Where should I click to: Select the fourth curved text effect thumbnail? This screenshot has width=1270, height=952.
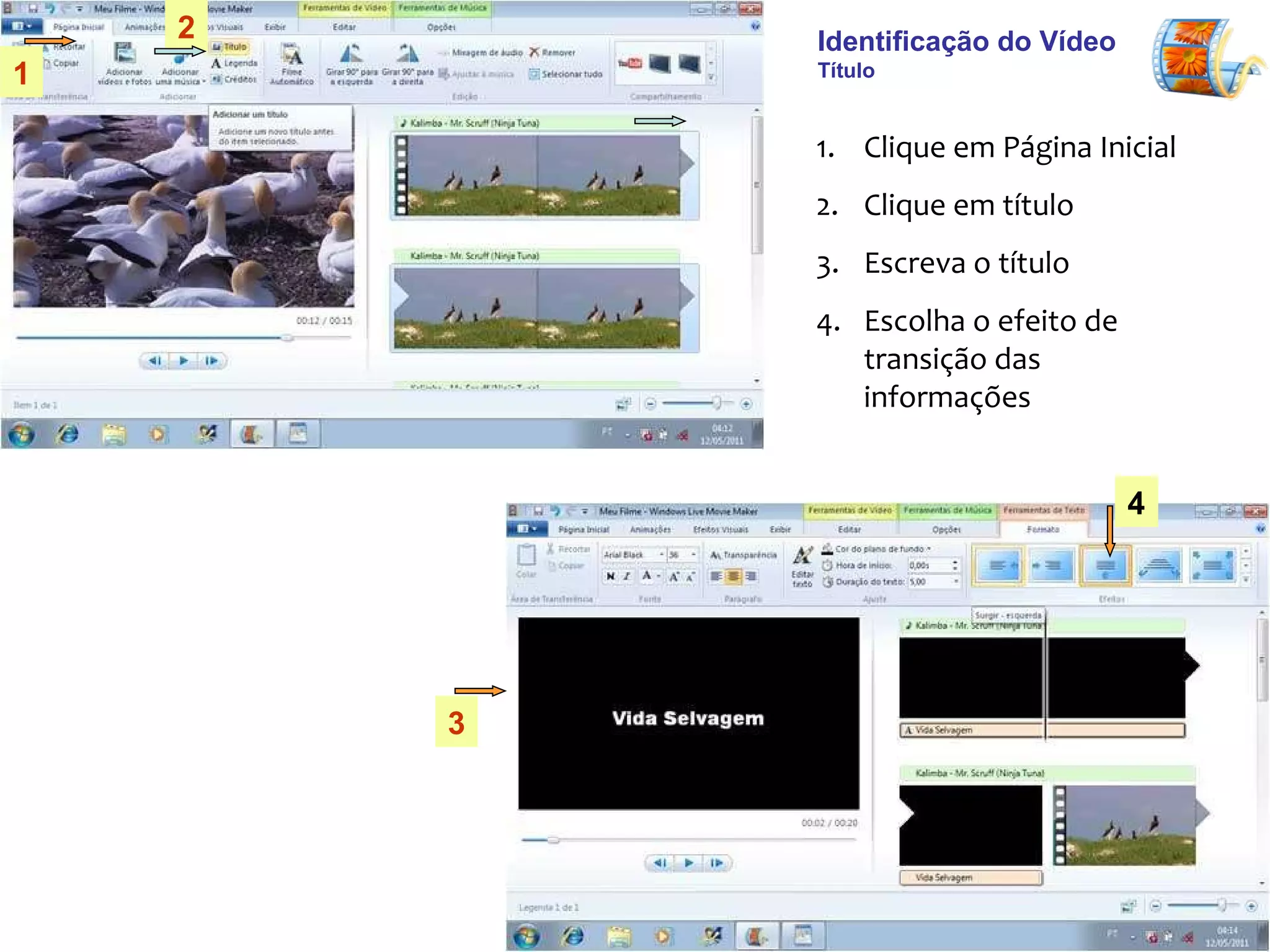tap(1160, 565)
